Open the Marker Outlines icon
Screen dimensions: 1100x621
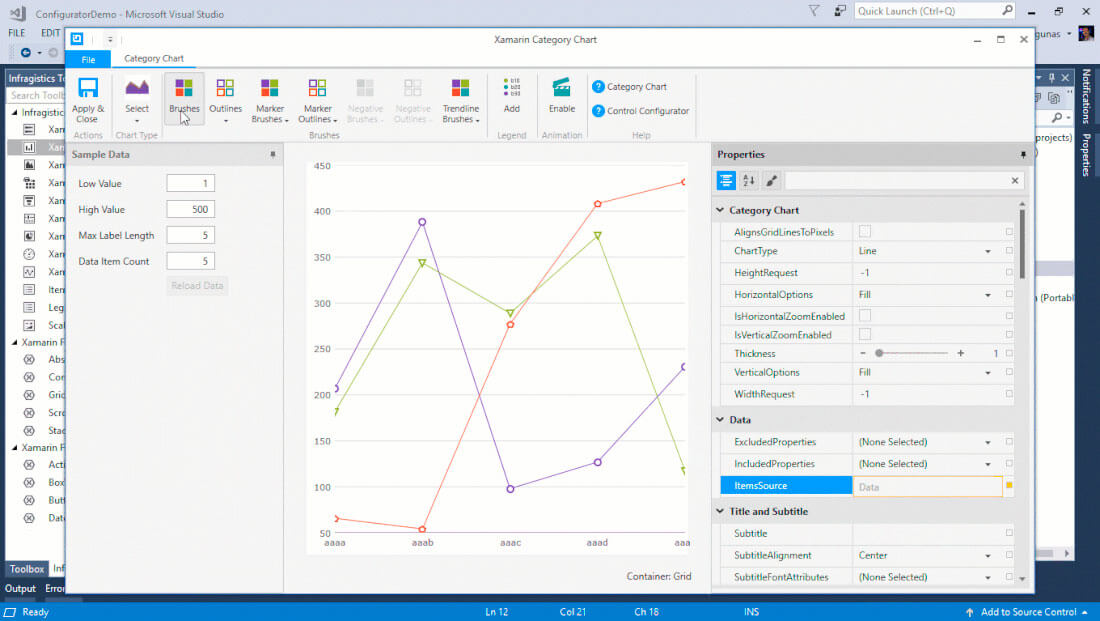317,87
